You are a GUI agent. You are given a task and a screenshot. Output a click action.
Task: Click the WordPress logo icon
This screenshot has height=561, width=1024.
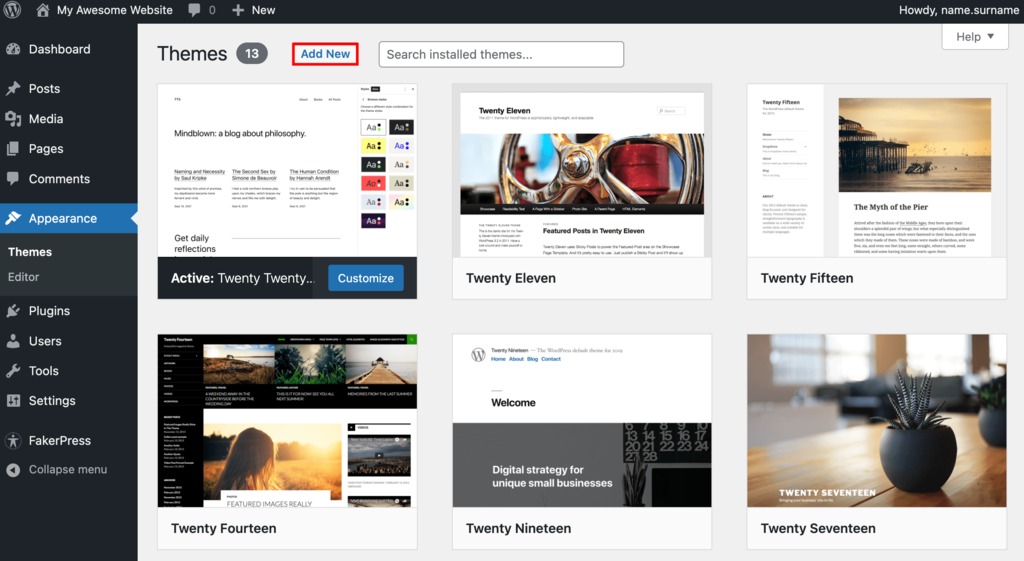point(13,10)
